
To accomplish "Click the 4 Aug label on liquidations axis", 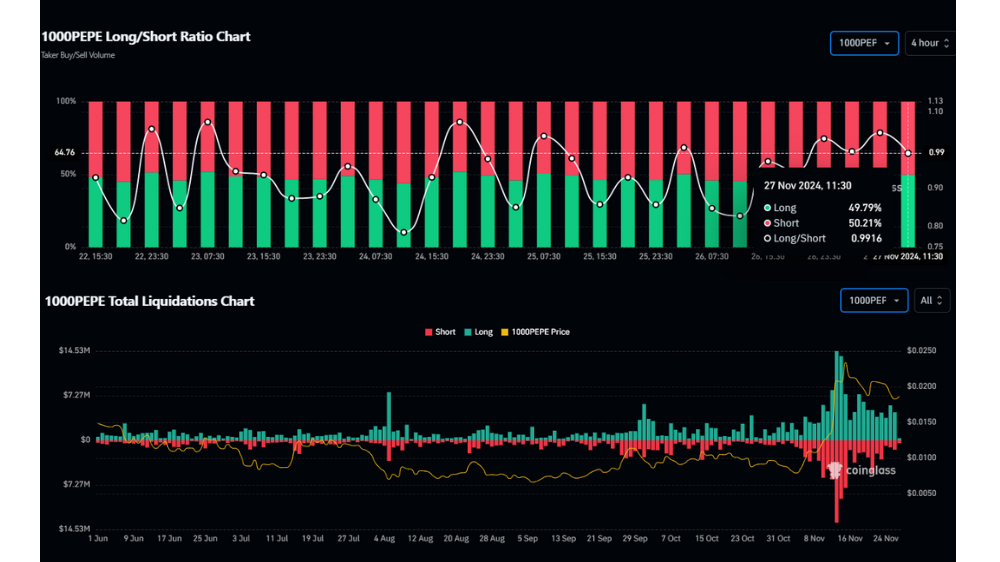I will pos(384,538).
